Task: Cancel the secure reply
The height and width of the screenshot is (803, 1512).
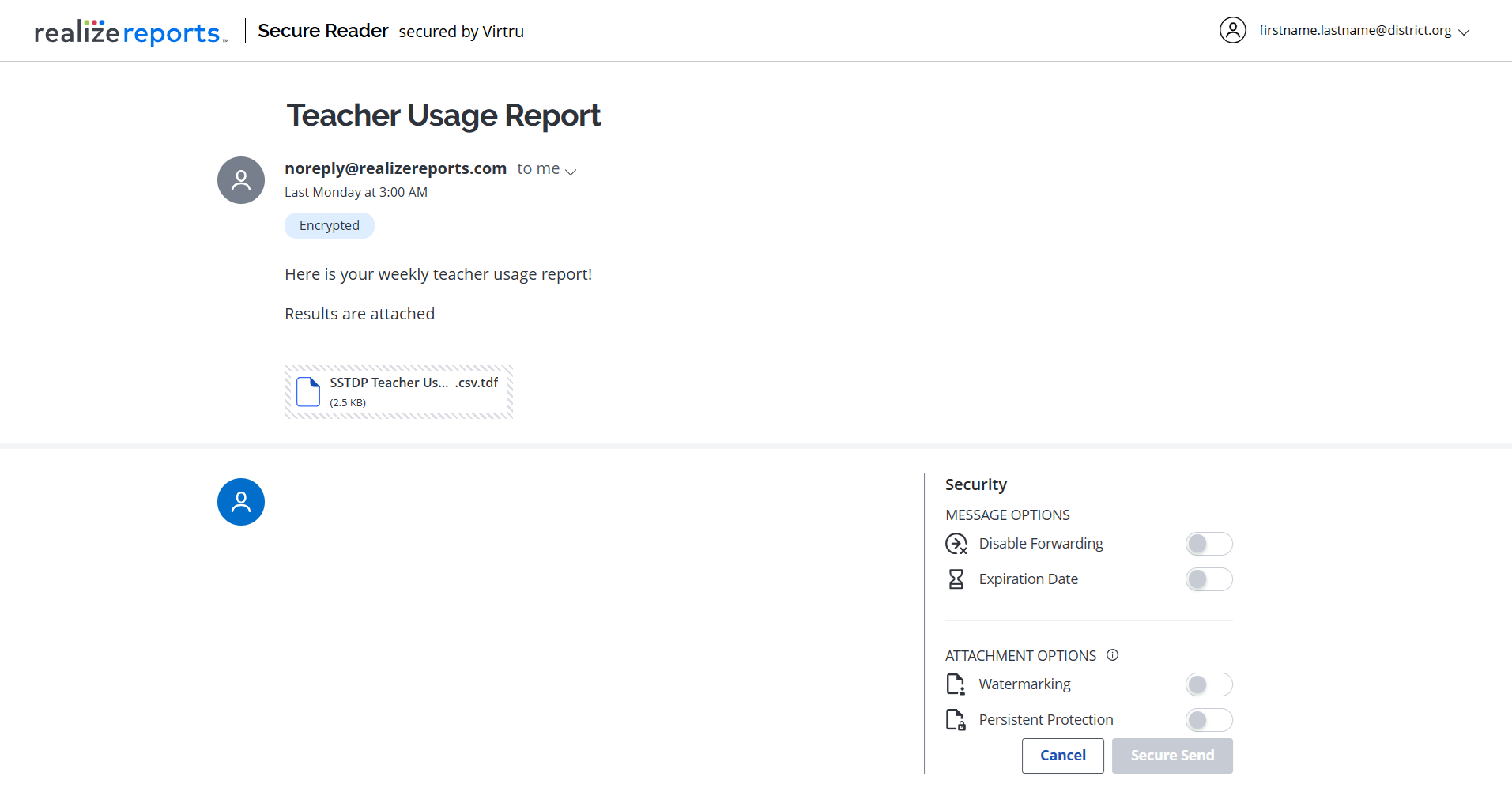Action: click(x=1062, y=756)
